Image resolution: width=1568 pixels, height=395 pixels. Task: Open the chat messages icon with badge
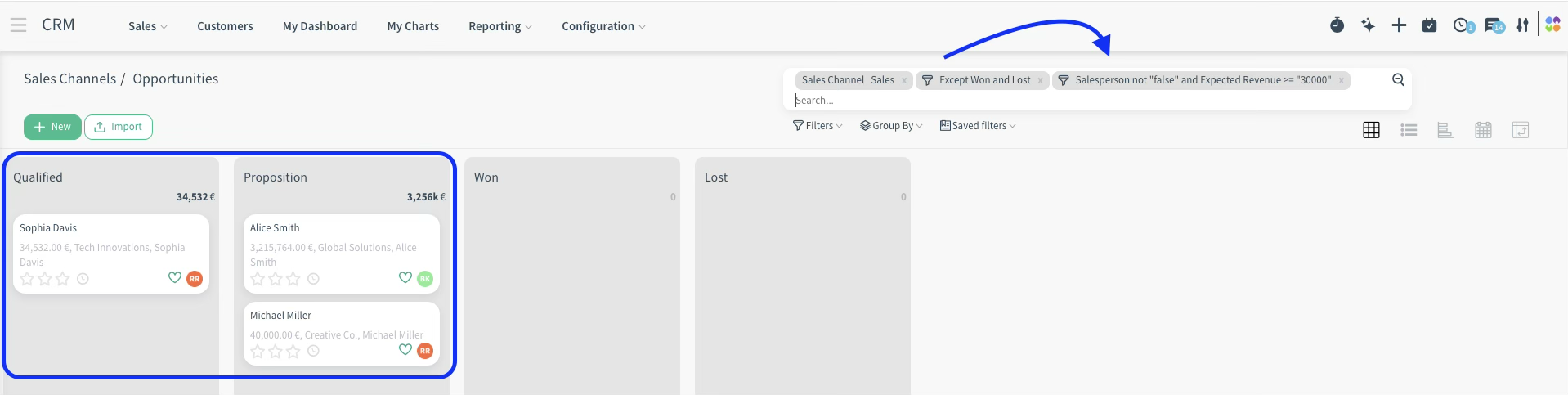point(1494,25)
